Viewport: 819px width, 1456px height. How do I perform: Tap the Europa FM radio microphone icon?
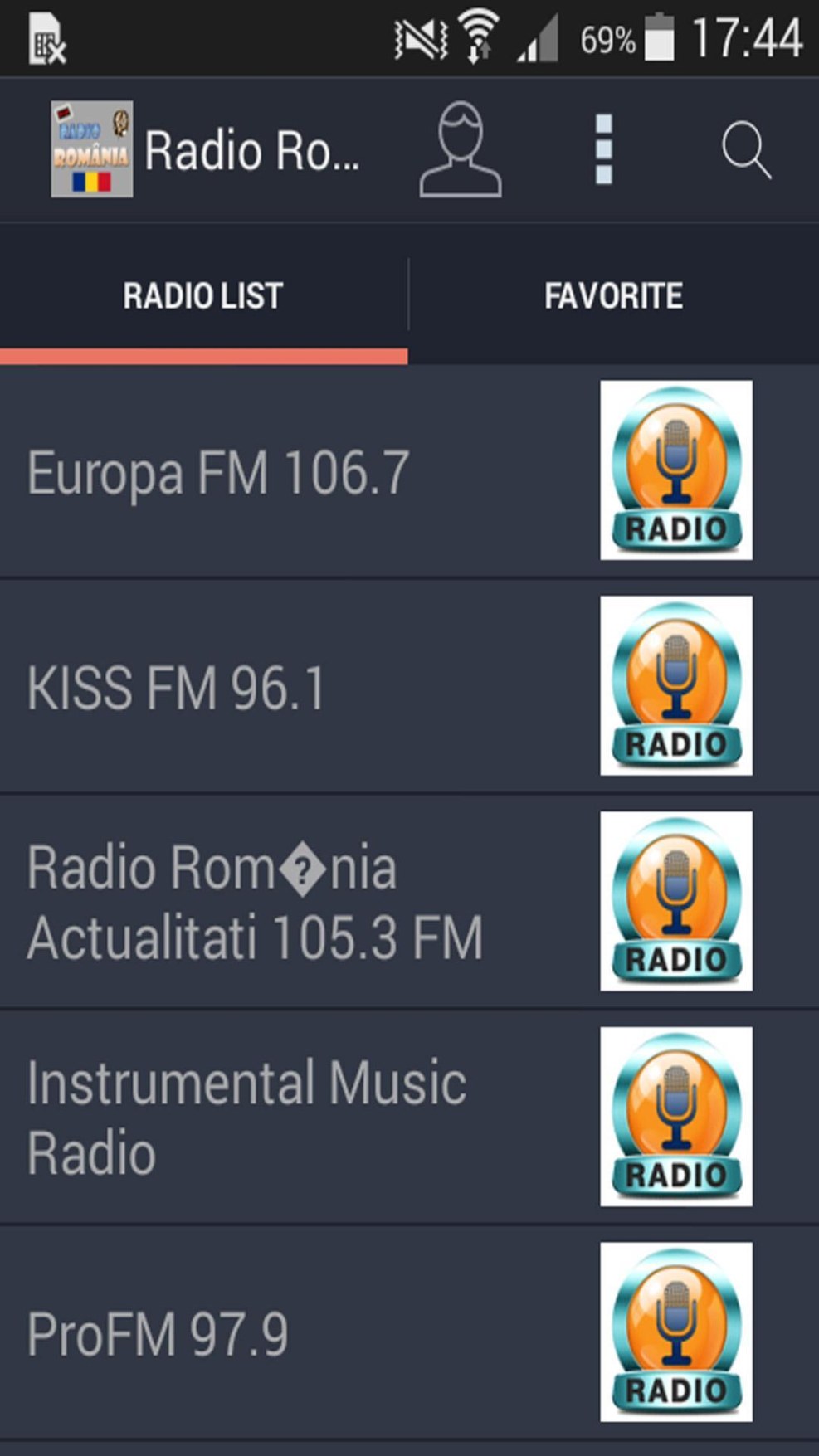[676, 470]
